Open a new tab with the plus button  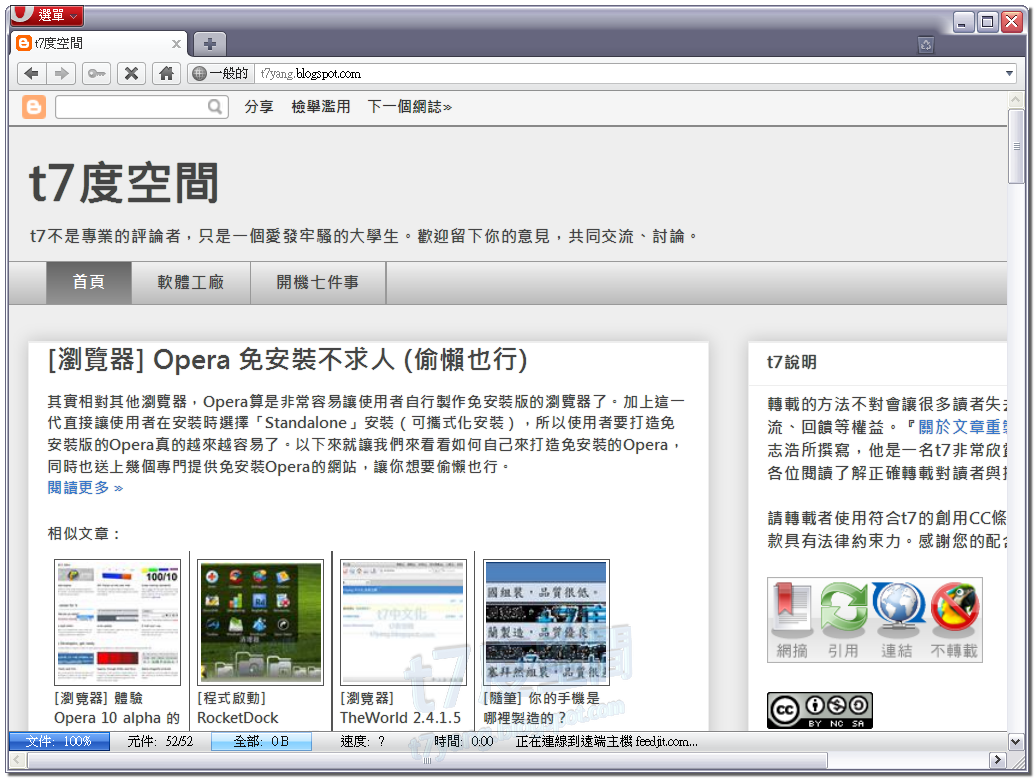coord(210,44)
